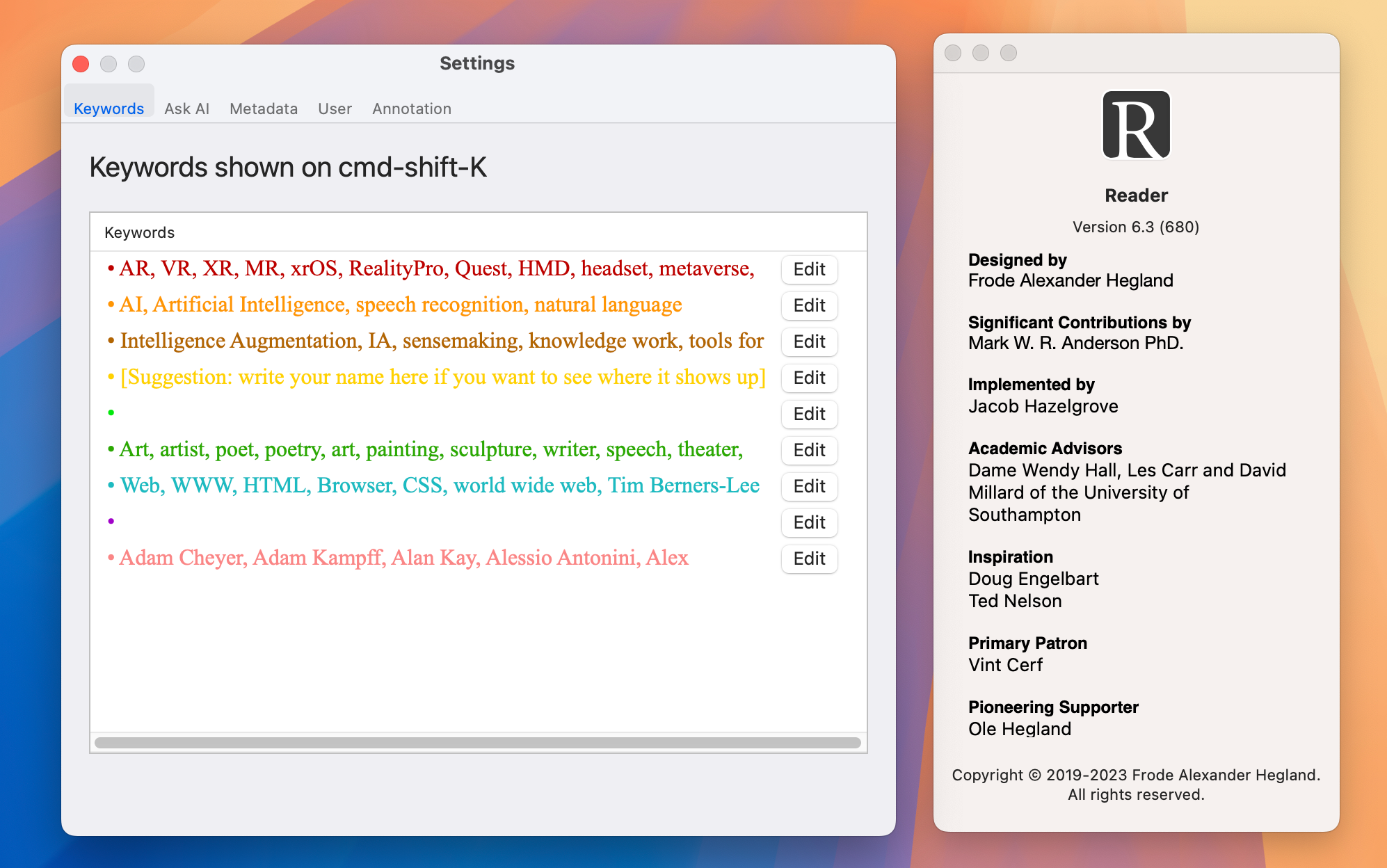Edit the yellow Suggestion keywords row
This screenshot has height=868, width=1387.
(809, 378)
